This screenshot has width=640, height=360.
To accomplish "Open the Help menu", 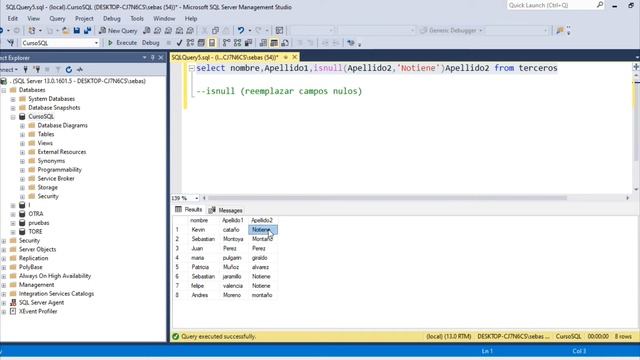I will pyautogui.click(x=191, y=18).
